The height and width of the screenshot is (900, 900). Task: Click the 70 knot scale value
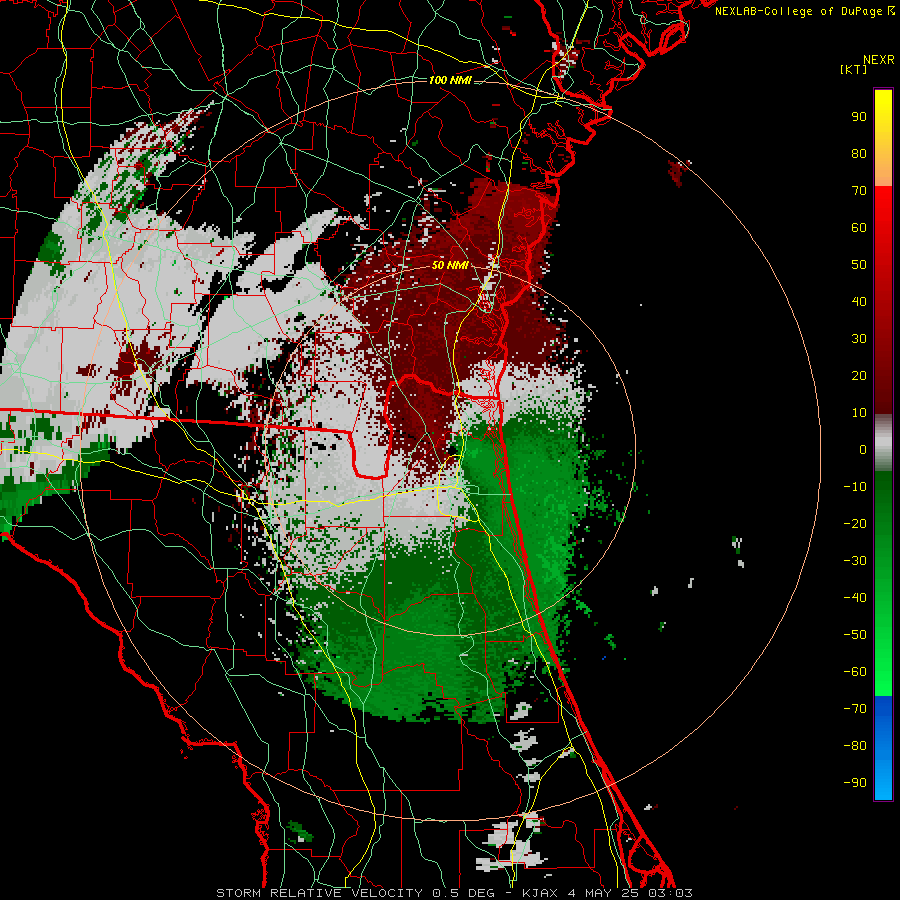coord(859,191)
